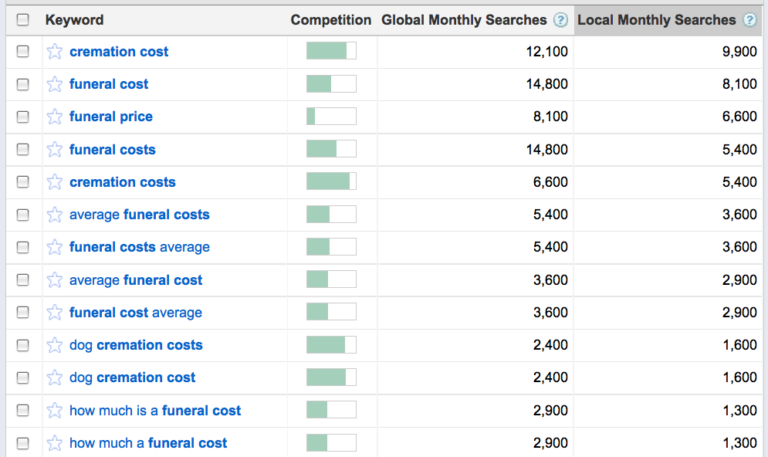Select checkbox for 'funeral costs' row

23,150
